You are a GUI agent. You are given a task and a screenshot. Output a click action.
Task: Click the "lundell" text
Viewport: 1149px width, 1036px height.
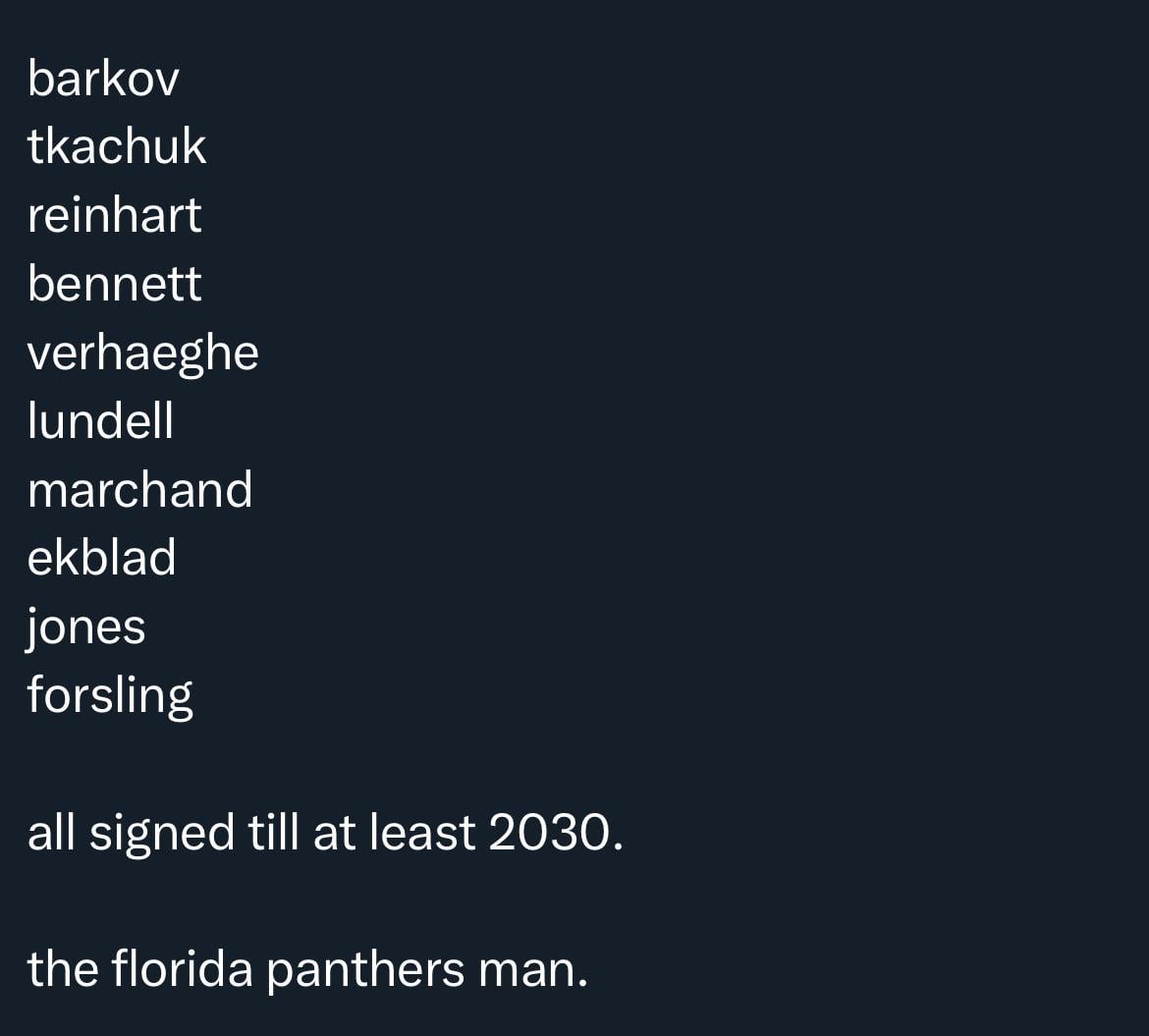pos(100,420)
